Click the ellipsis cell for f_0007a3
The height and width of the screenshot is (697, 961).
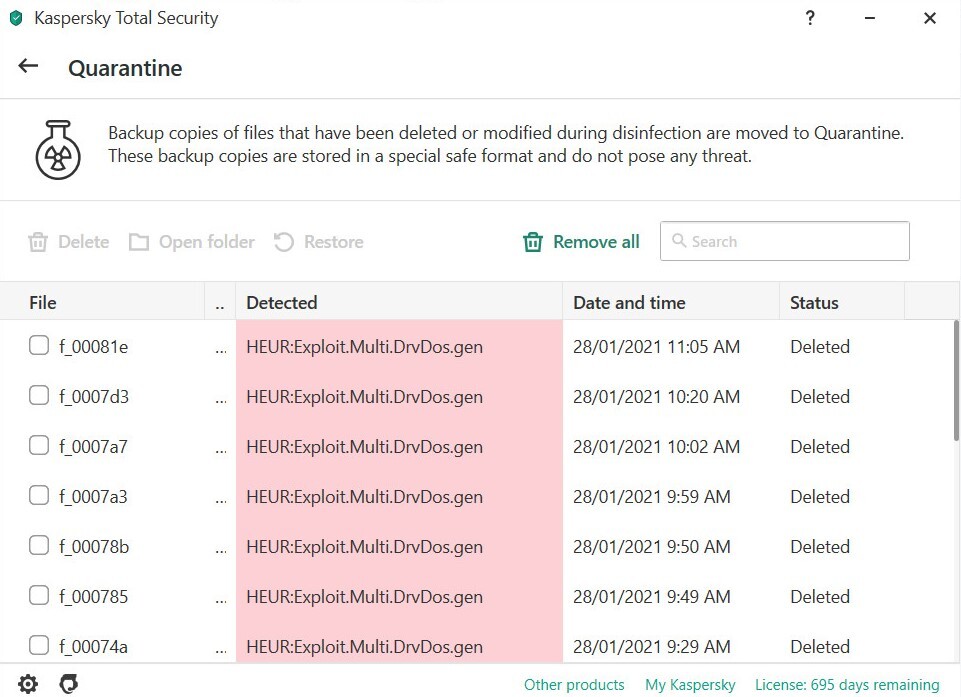click(221, 500)
